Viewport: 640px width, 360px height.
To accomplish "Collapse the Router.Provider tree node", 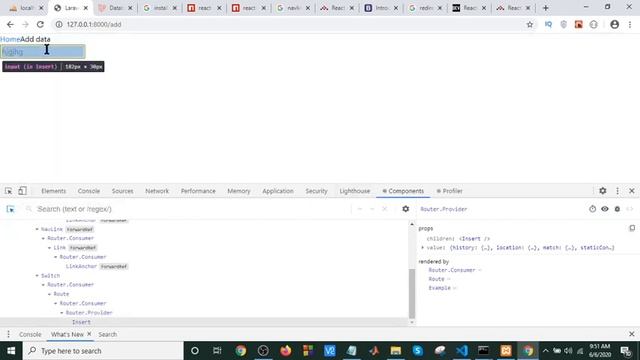I will (62, 313).
